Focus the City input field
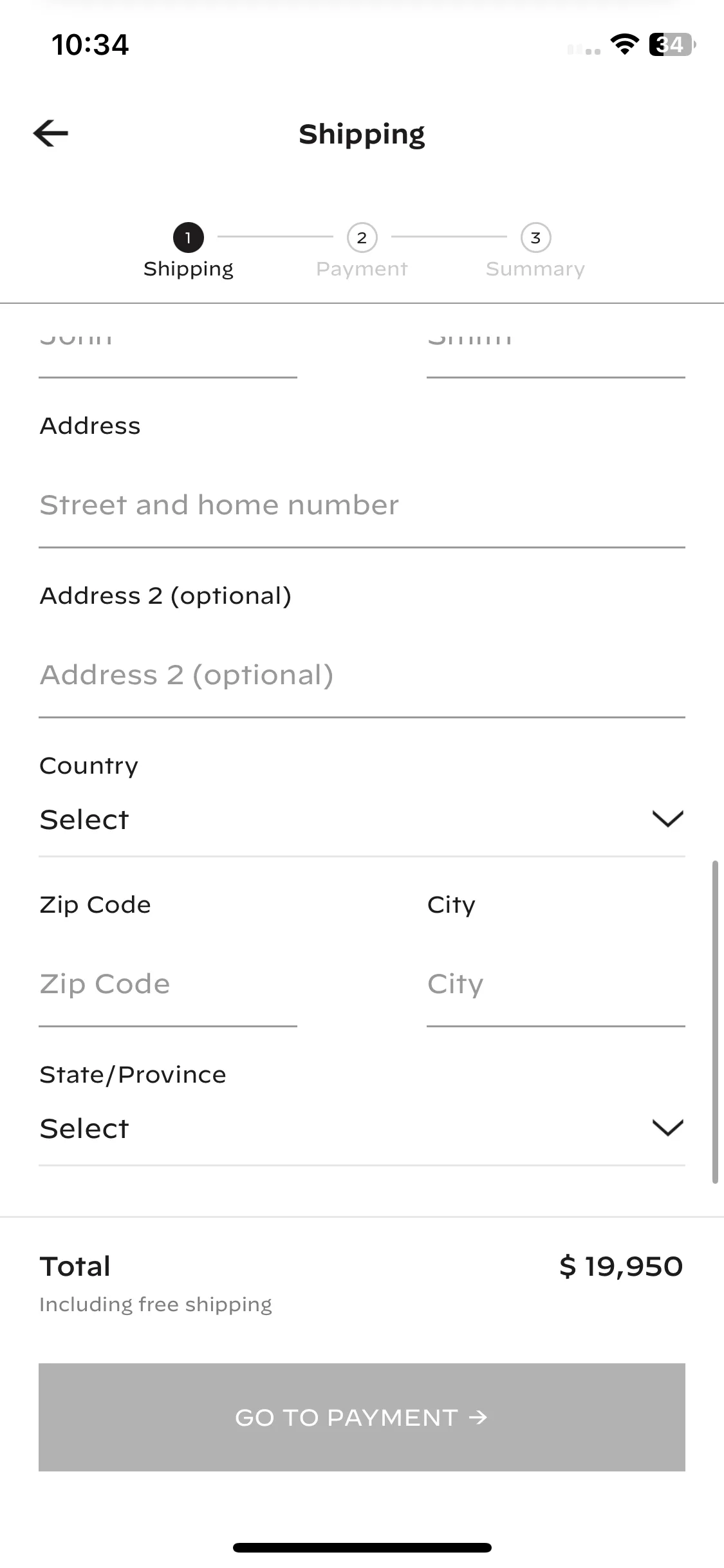Viewport: 724px width, 1568px height. pyautogui.click(x=556, y=984)
